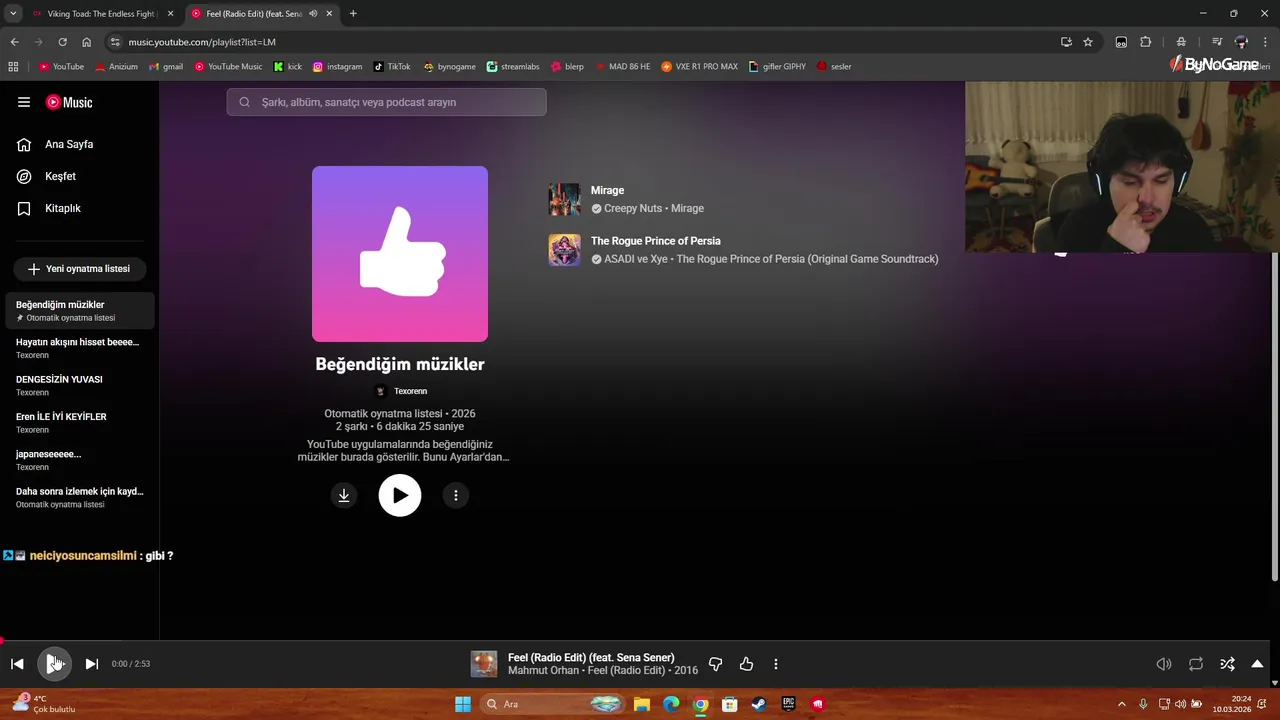Bookmark this page with the star
Screen dimensions: 1280x720
1088,42
